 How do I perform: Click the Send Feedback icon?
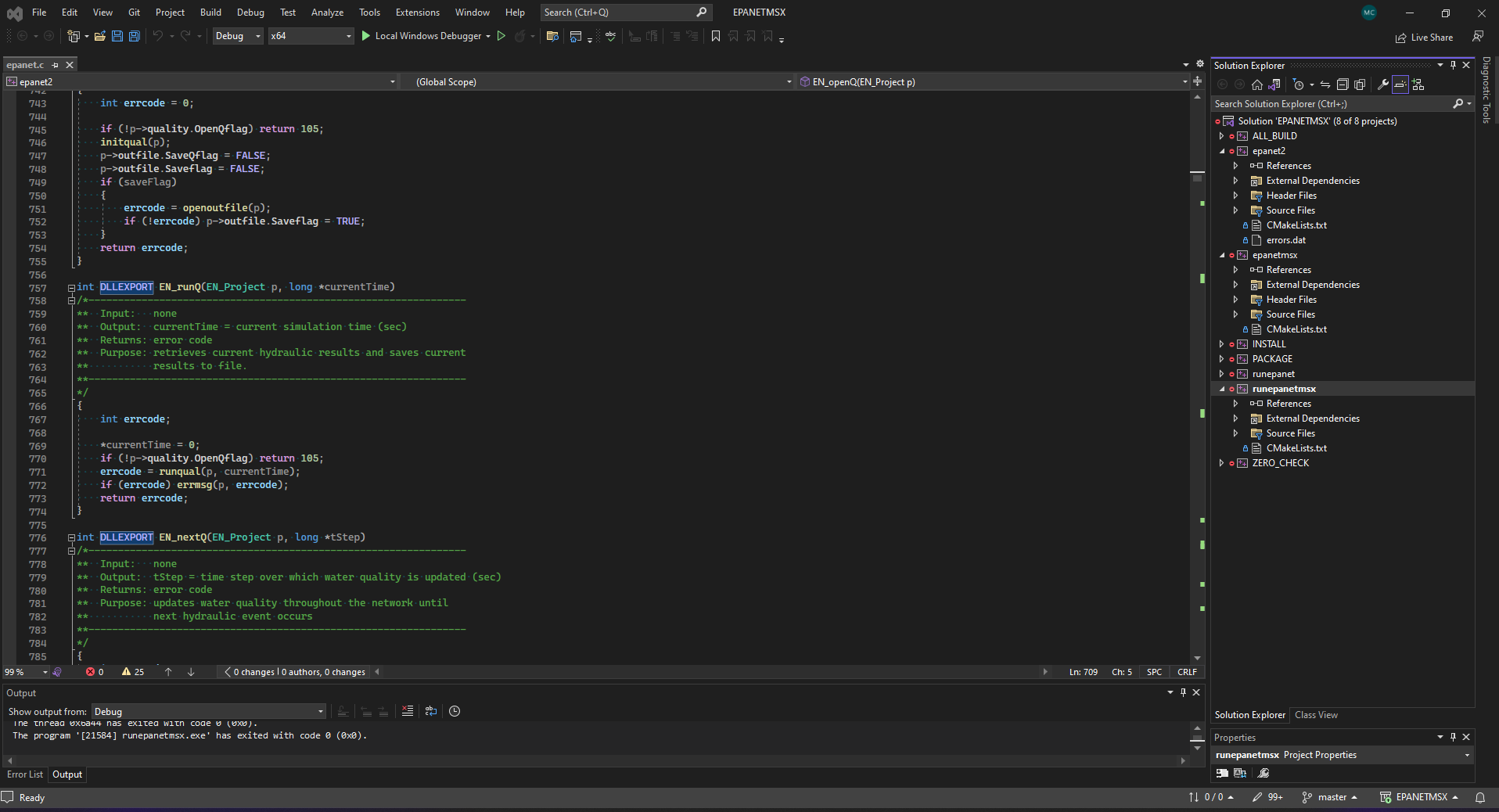point(1478,37)
